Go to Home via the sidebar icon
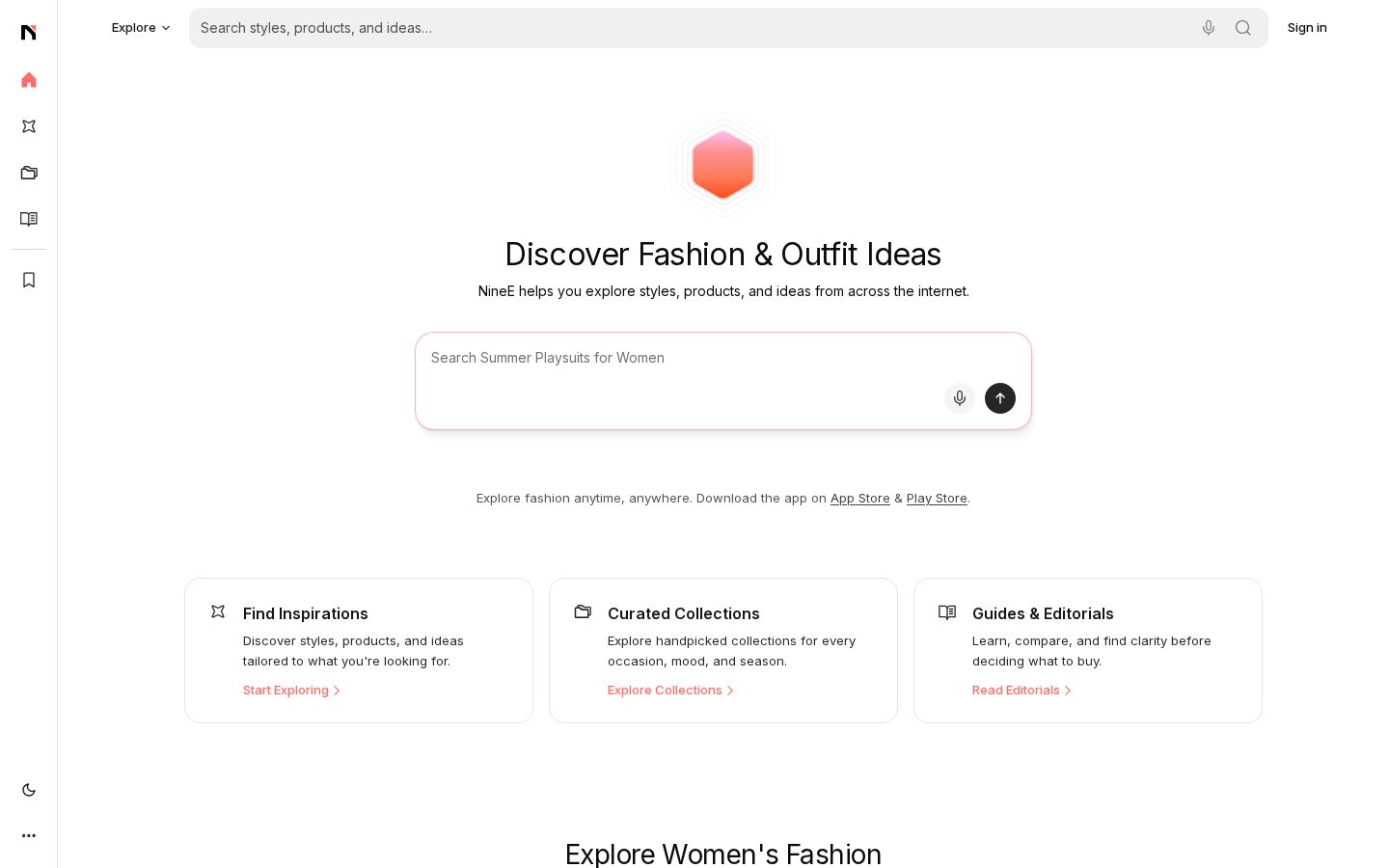Viewport: 1389px width, 868px height. [29, 80]
